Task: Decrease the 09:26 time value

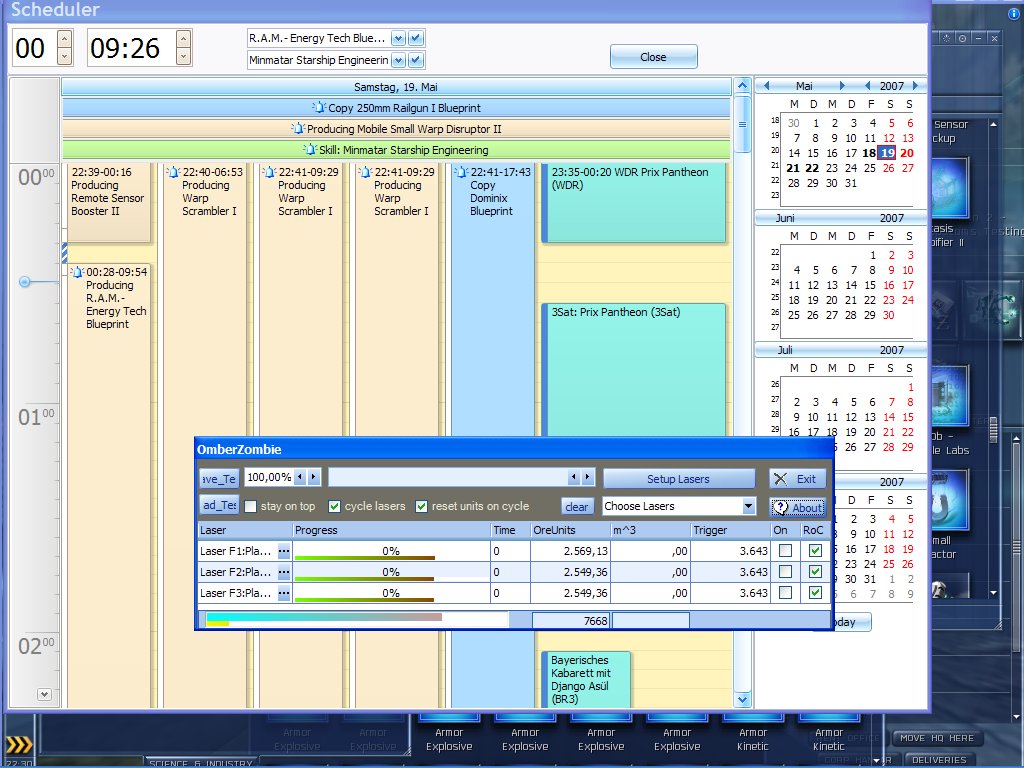Action: (184, 56)
